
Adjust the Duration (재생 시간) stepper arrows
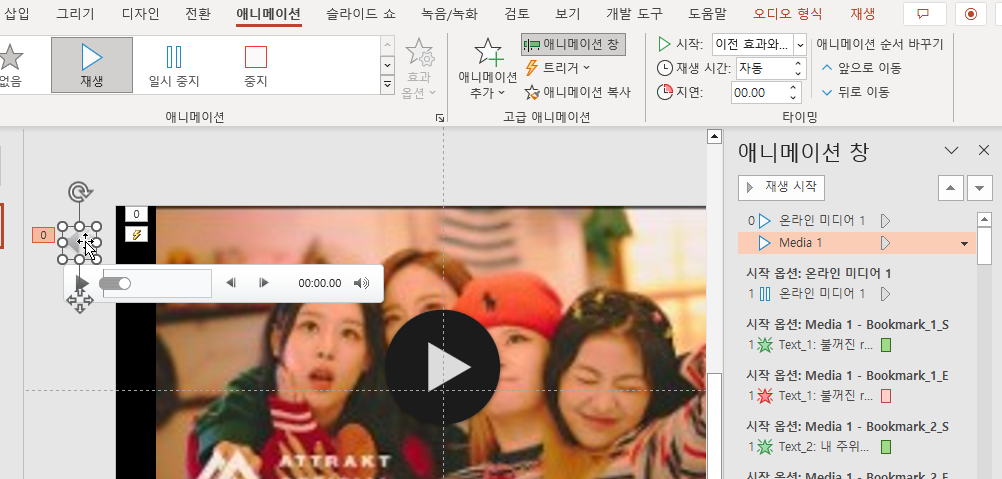pos(798,68)
